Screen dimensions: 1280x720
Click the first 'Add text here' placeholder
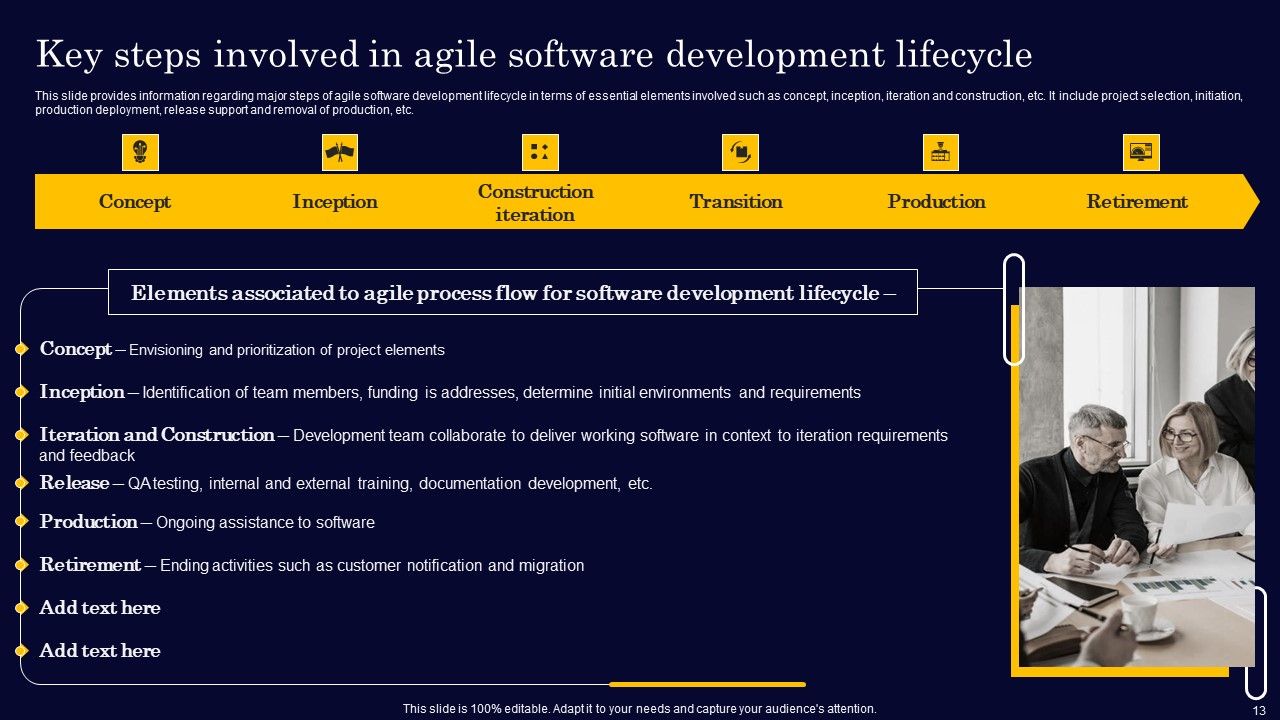pos(100,608)
